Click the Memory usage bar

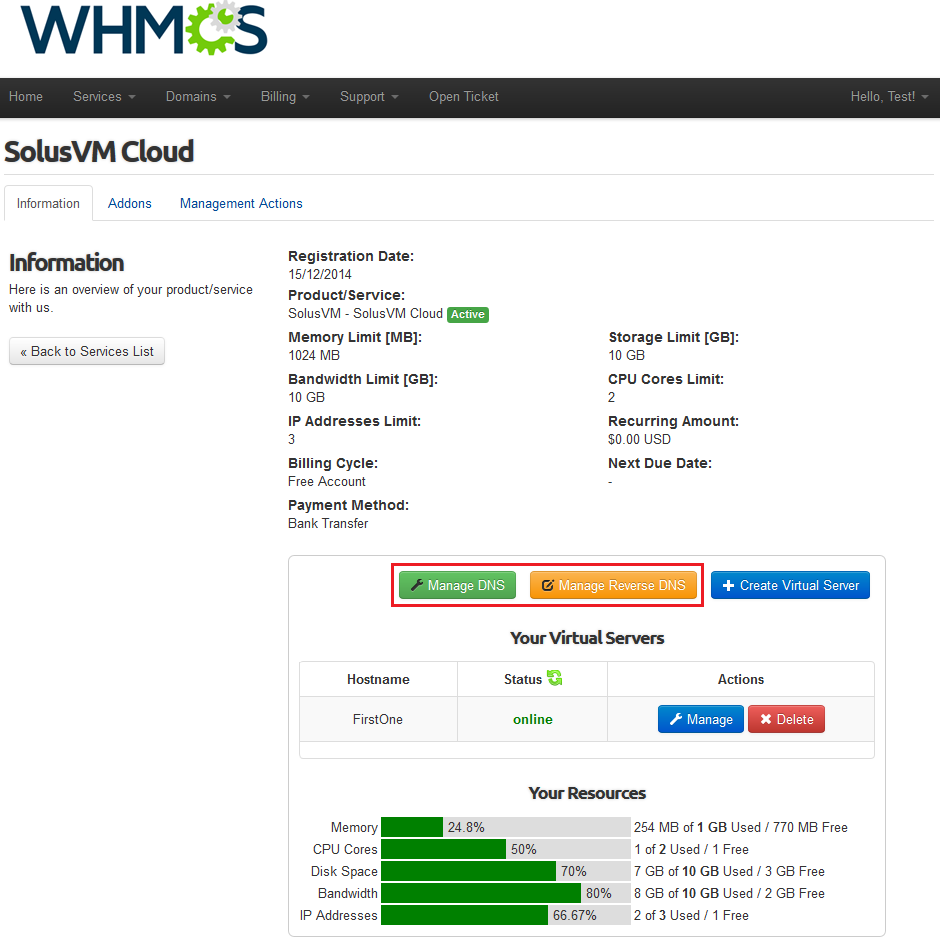505,827
